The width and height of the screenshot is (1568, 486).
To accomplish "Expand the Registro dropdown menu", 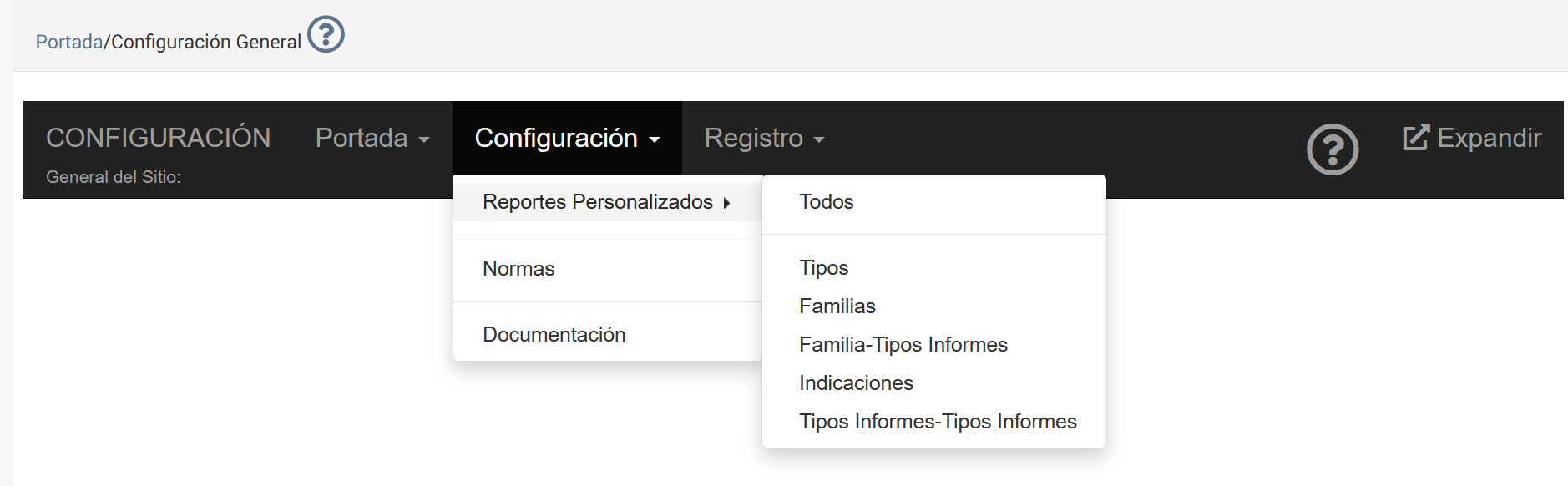I will click(x=764, y=138).
